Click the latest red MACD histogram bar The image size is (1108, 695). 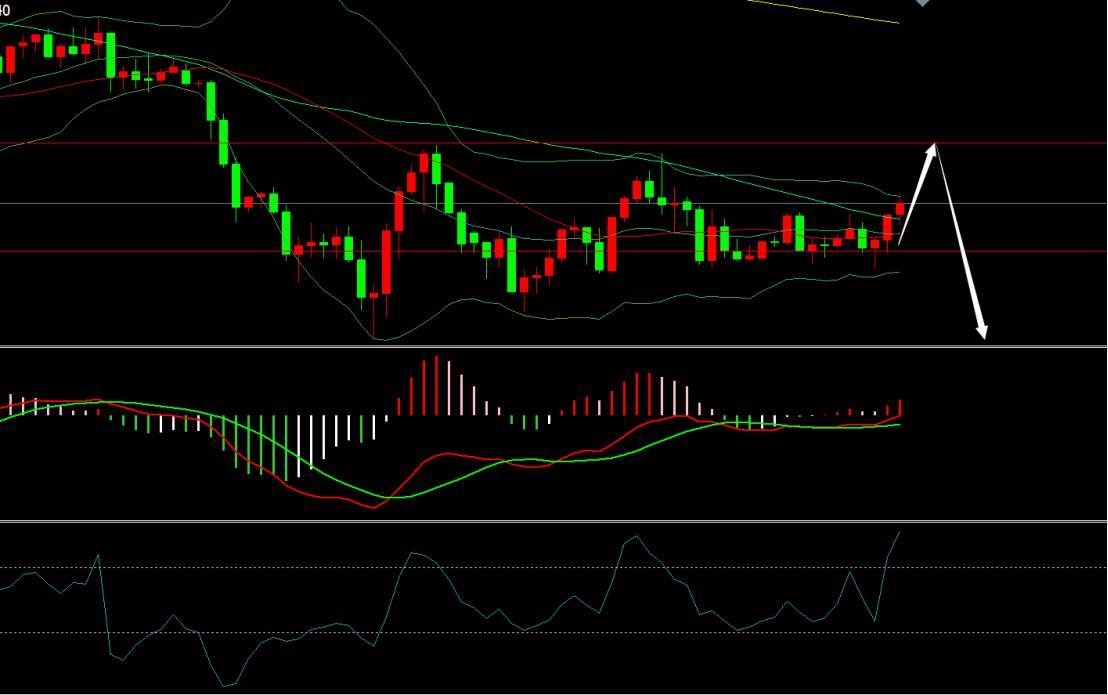(900, 408)
